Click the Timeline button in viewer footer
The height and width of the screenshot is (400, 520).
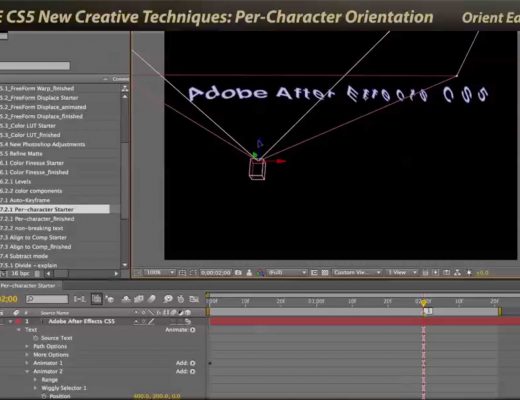(x=447, y=273)
